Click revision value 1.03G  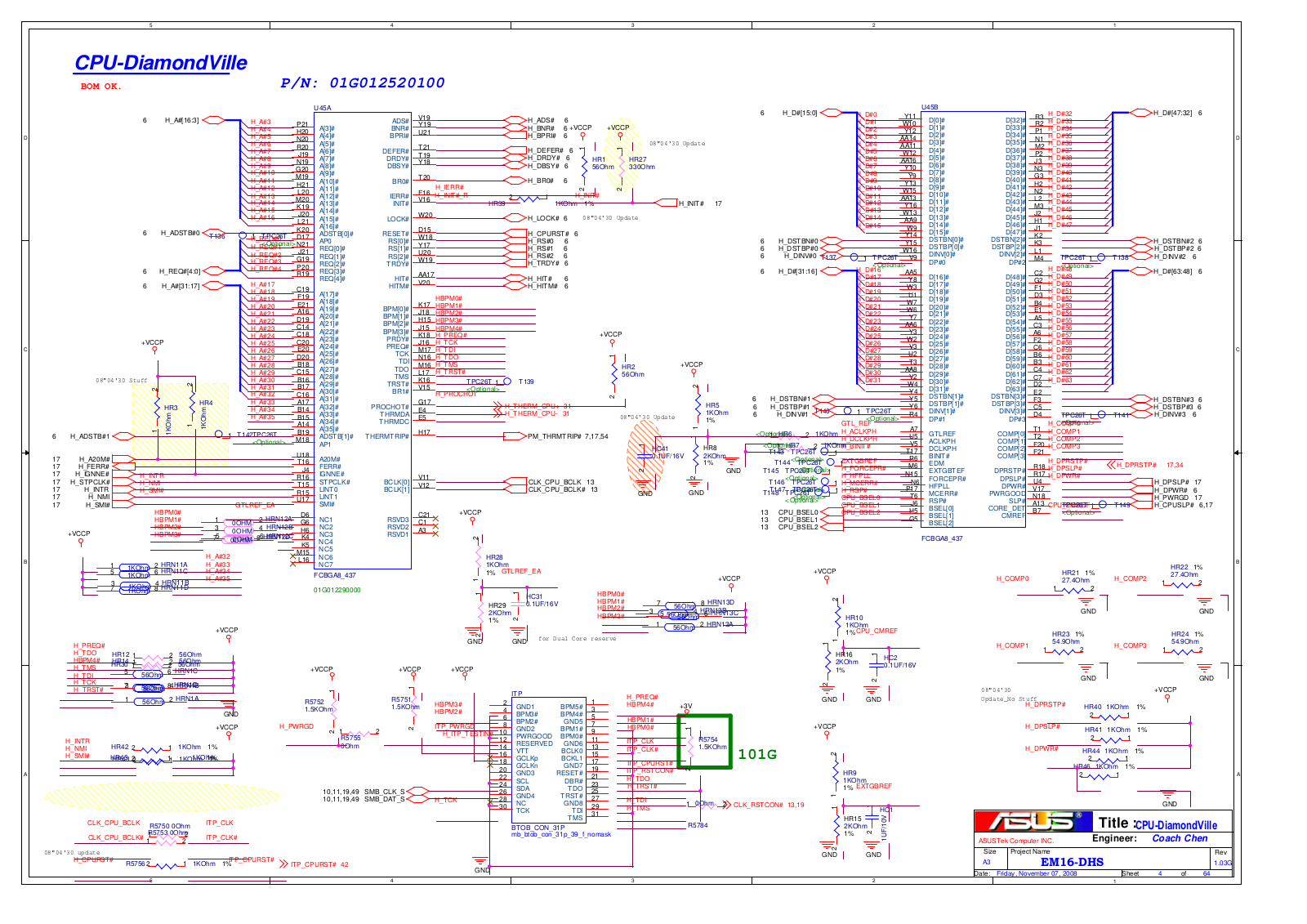coord(1222,863)
